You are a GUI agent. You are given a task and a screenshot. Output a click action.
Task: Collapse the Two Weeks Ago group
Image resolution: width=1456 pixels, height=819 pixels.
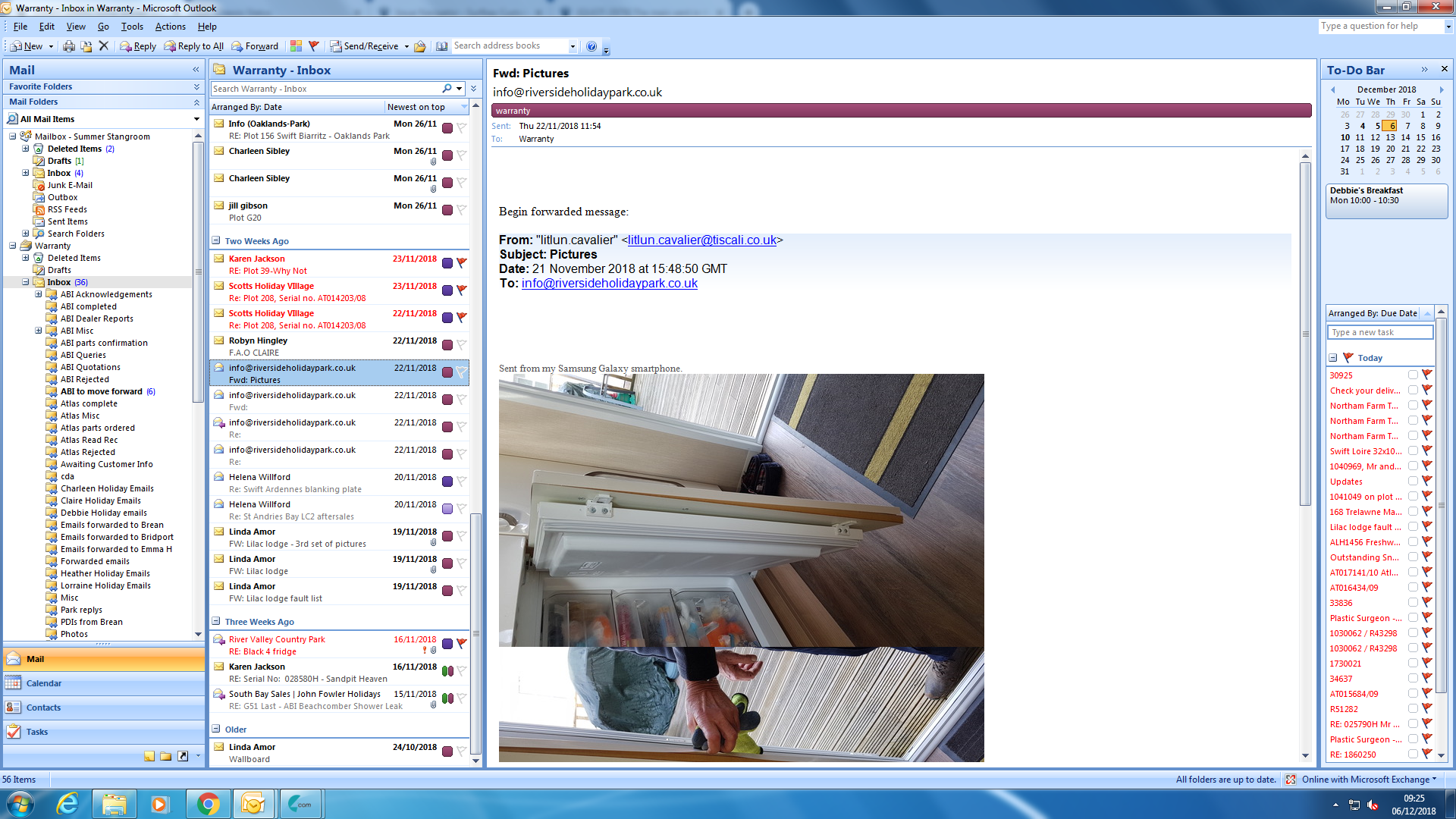(x=216, y=241)
